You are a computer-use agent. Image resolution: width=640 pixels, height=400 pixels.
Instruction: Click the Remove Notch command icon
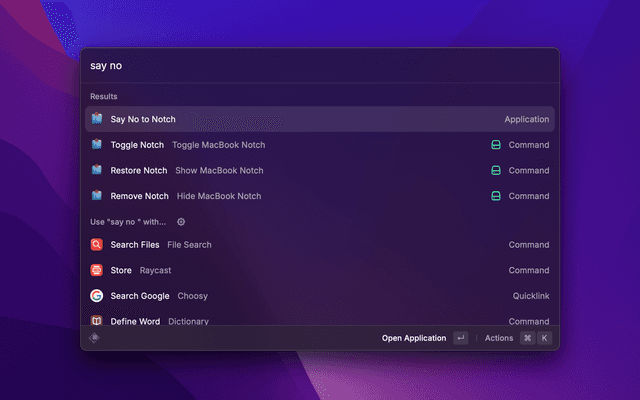point(97,196)
